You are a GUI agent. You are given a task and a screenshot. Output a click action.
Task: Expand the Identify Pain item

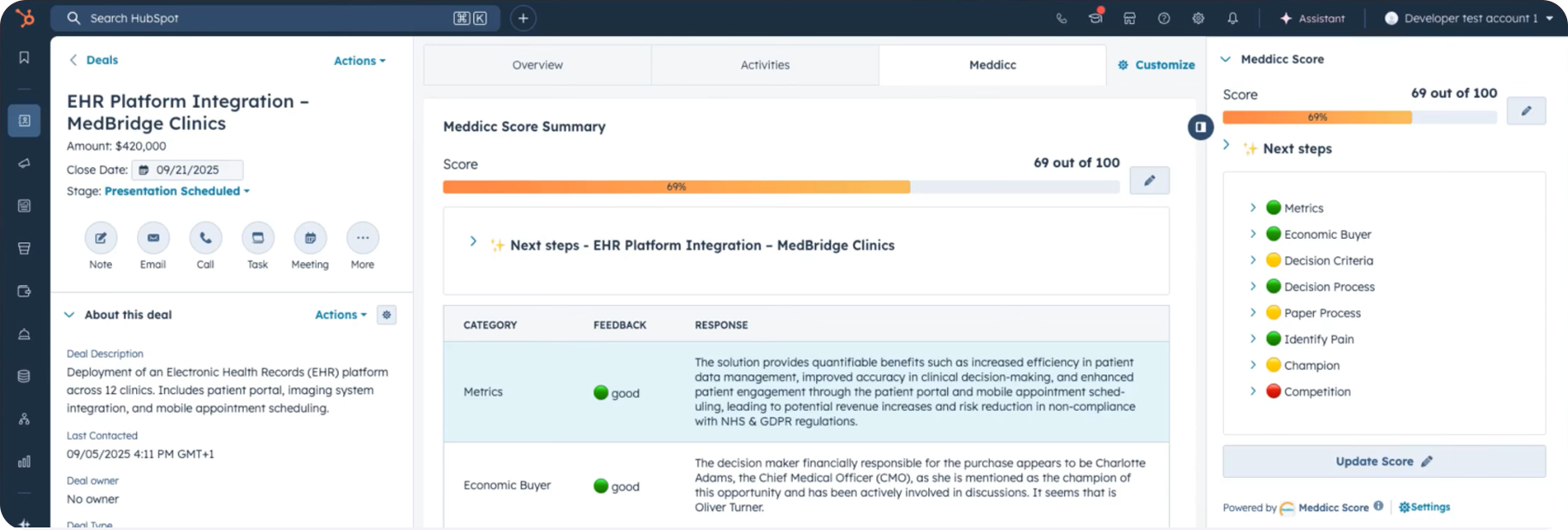coord(1252,339)
